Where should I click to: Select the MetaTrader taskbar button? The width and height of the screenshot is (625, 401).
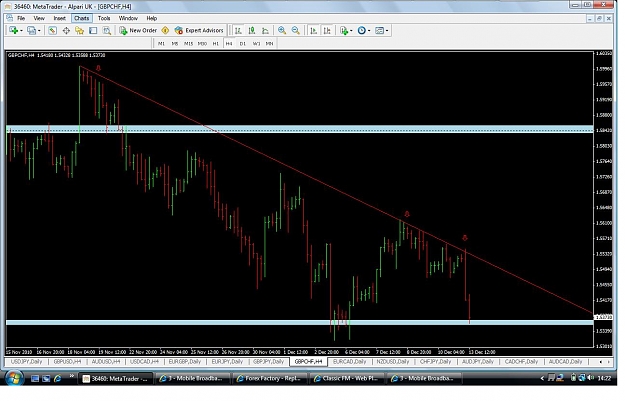[115, 379]
